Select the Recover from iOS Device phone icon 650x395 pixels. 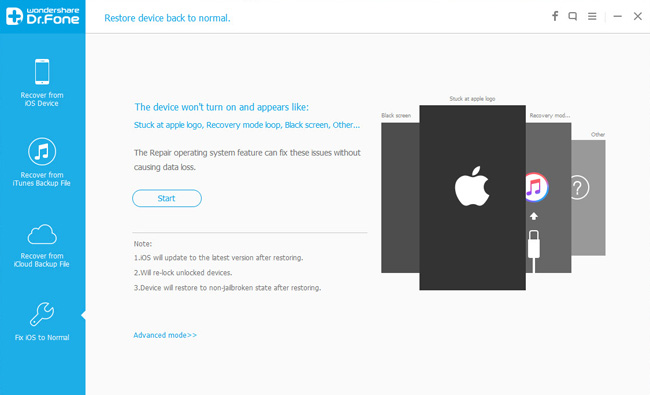pos(42,72)
